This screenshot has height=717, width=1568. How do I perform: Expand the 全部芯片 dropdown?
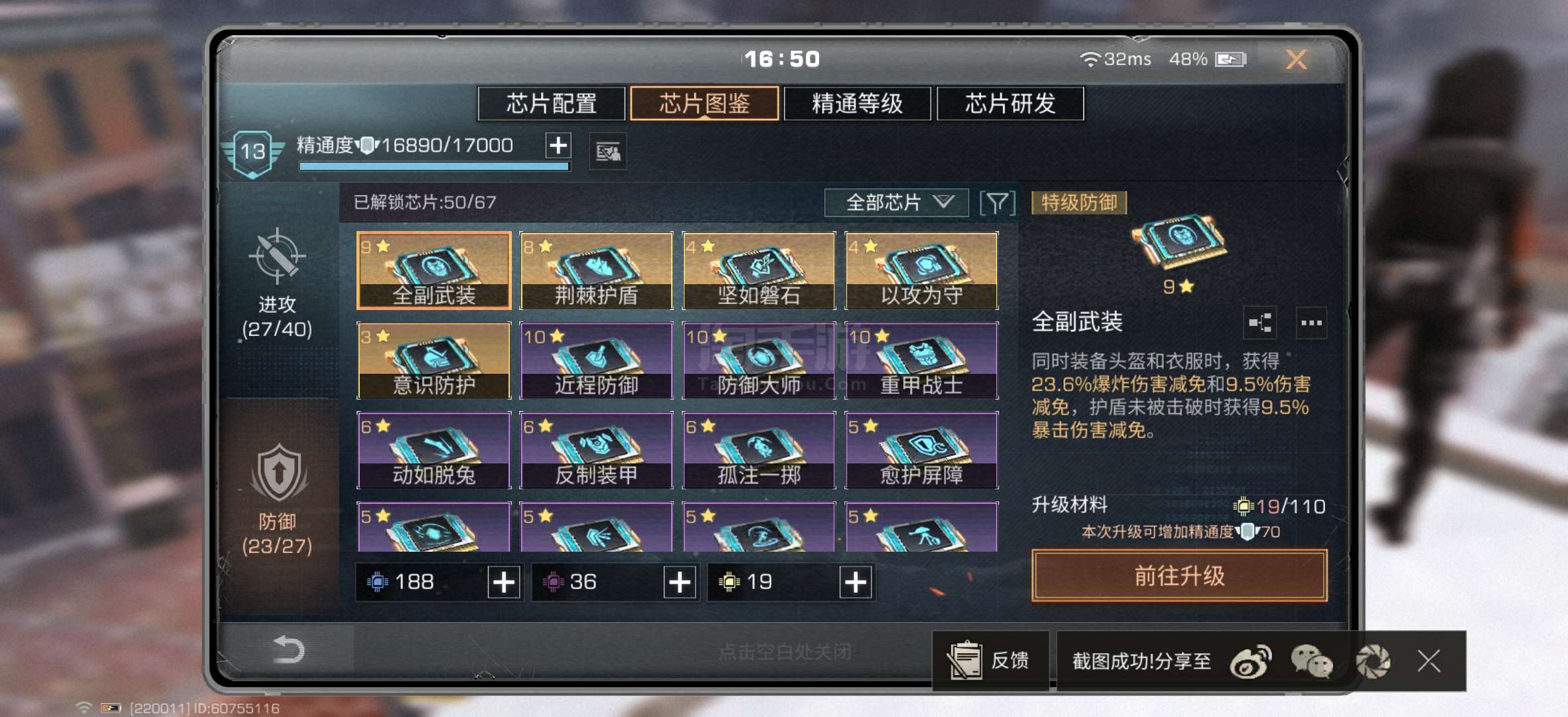click(x=897, y=202)
